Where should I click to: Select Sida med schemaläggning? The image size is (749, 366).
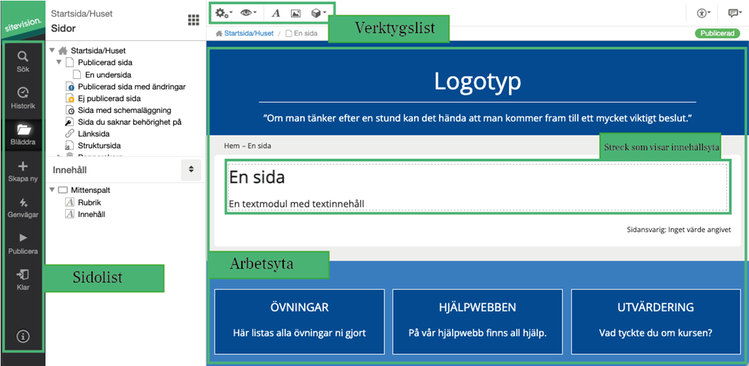point(124,110)
